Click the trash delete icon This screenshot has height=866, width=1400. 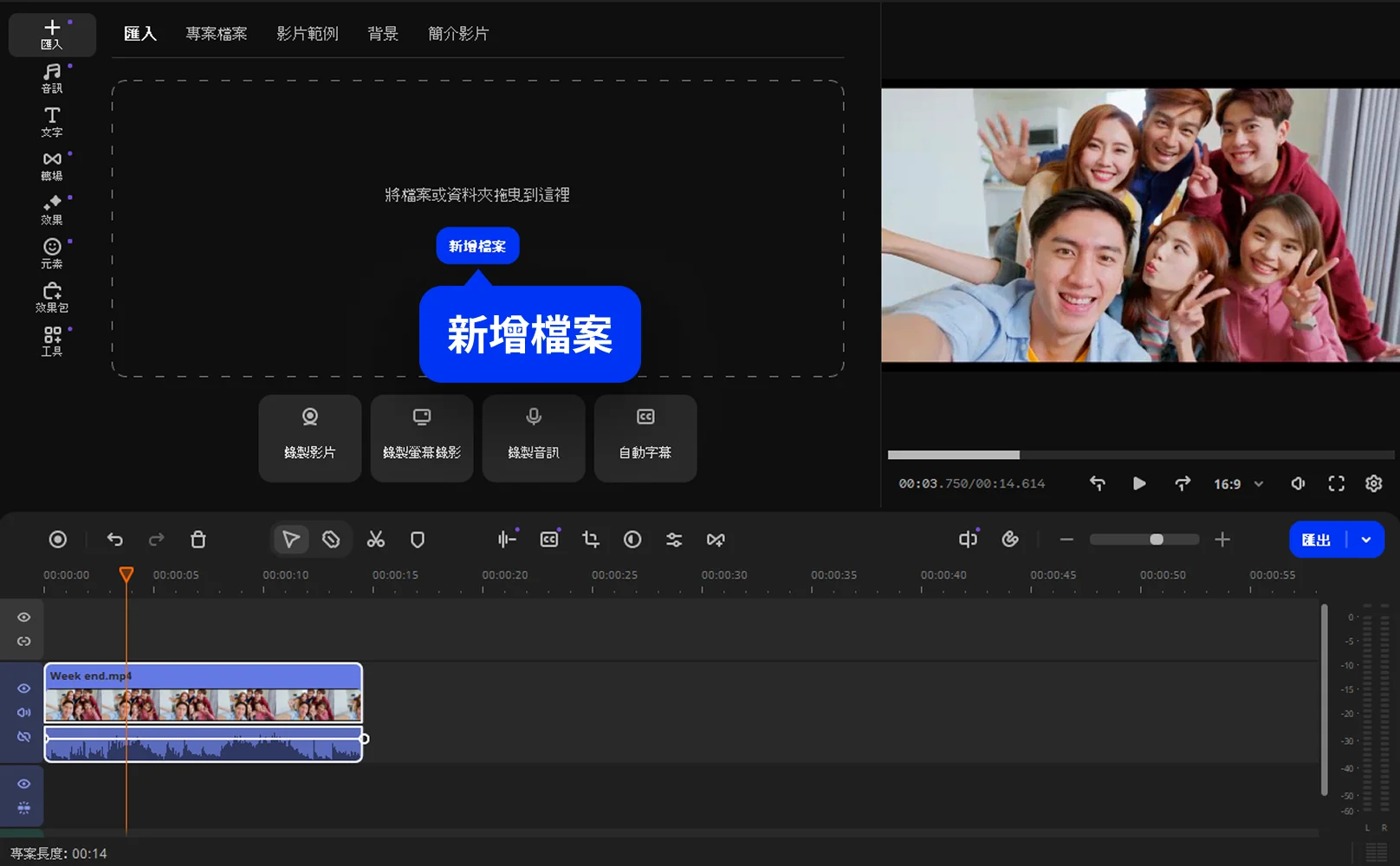[198, 540]
